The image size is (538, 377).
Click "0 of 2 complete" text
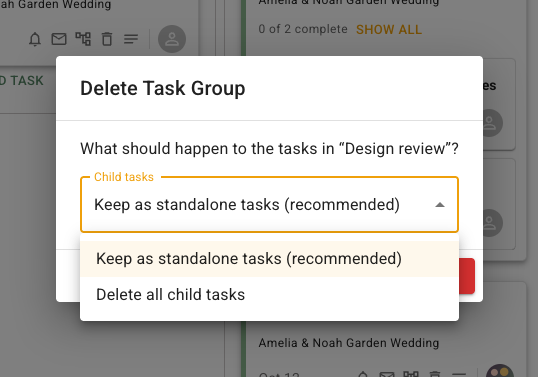coord(303,29)
